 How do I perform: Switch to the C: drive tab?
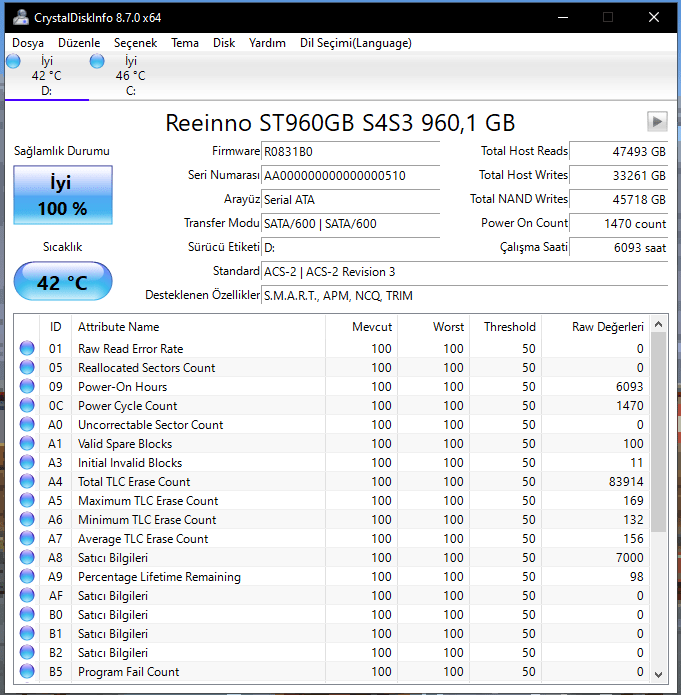click(130, 76)
